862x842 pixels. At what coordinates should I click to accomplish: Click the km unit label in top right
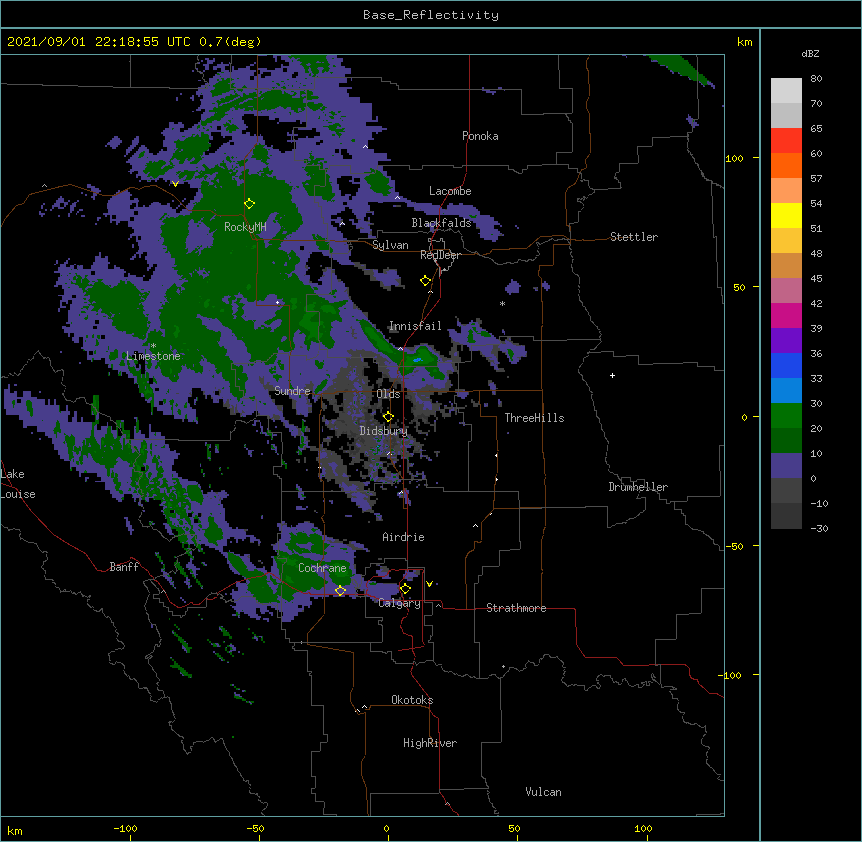(744, 42)
